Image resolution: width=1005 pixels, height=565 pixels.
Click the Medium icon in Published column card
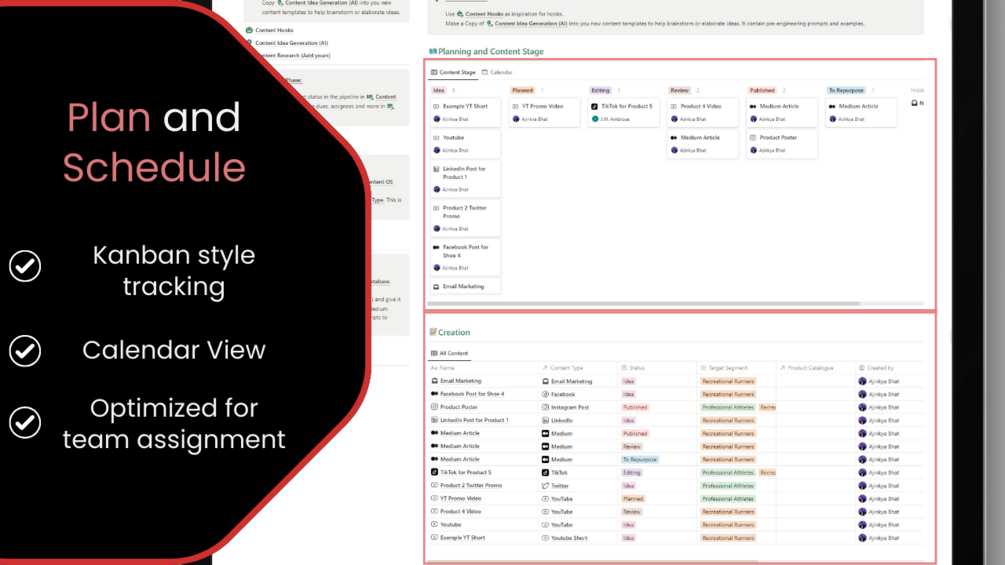[x=753, y=106]
